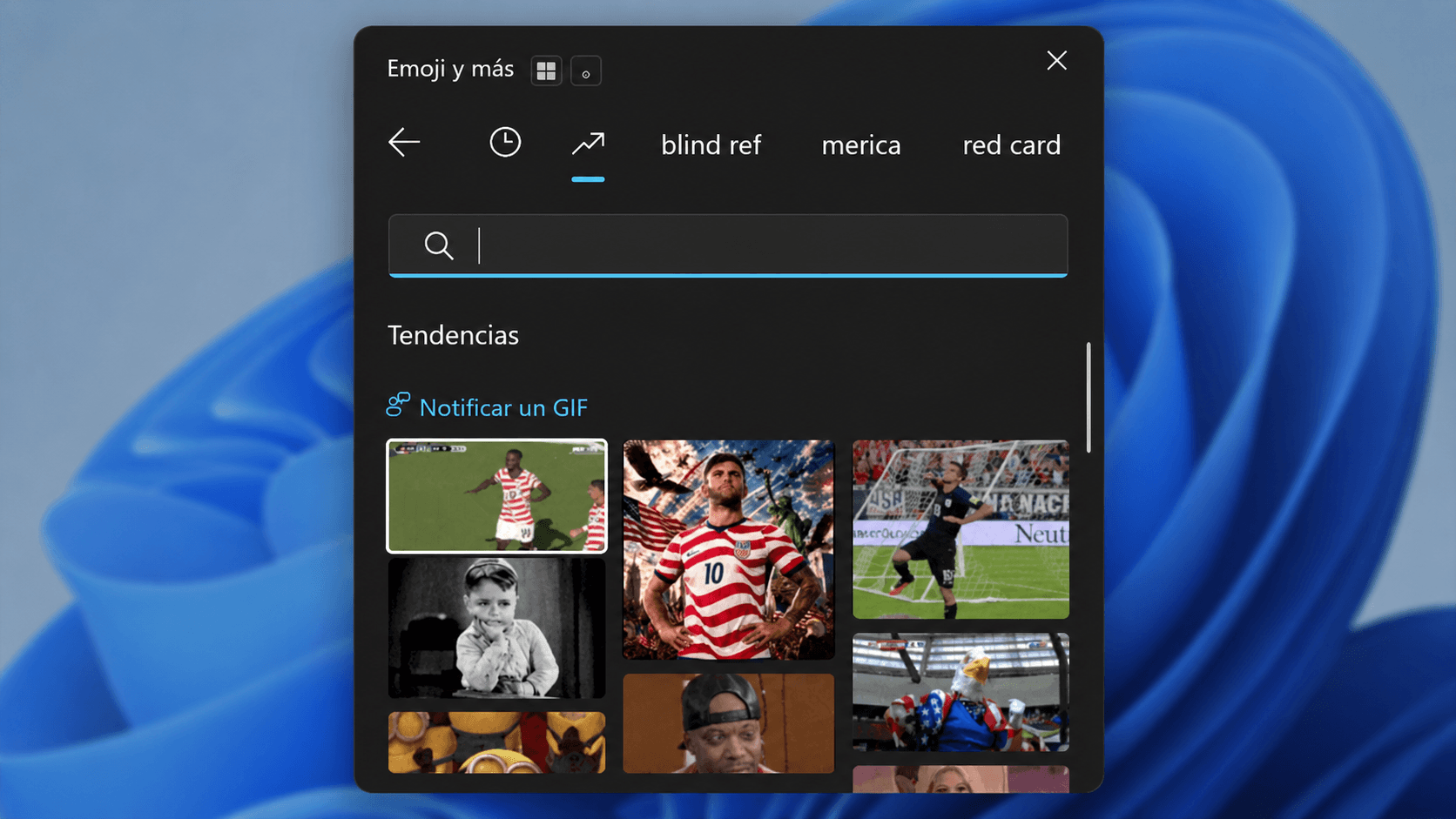Insert the Minions GIF
Screen dimensions: 1456x819
click(x=496, y=742)
